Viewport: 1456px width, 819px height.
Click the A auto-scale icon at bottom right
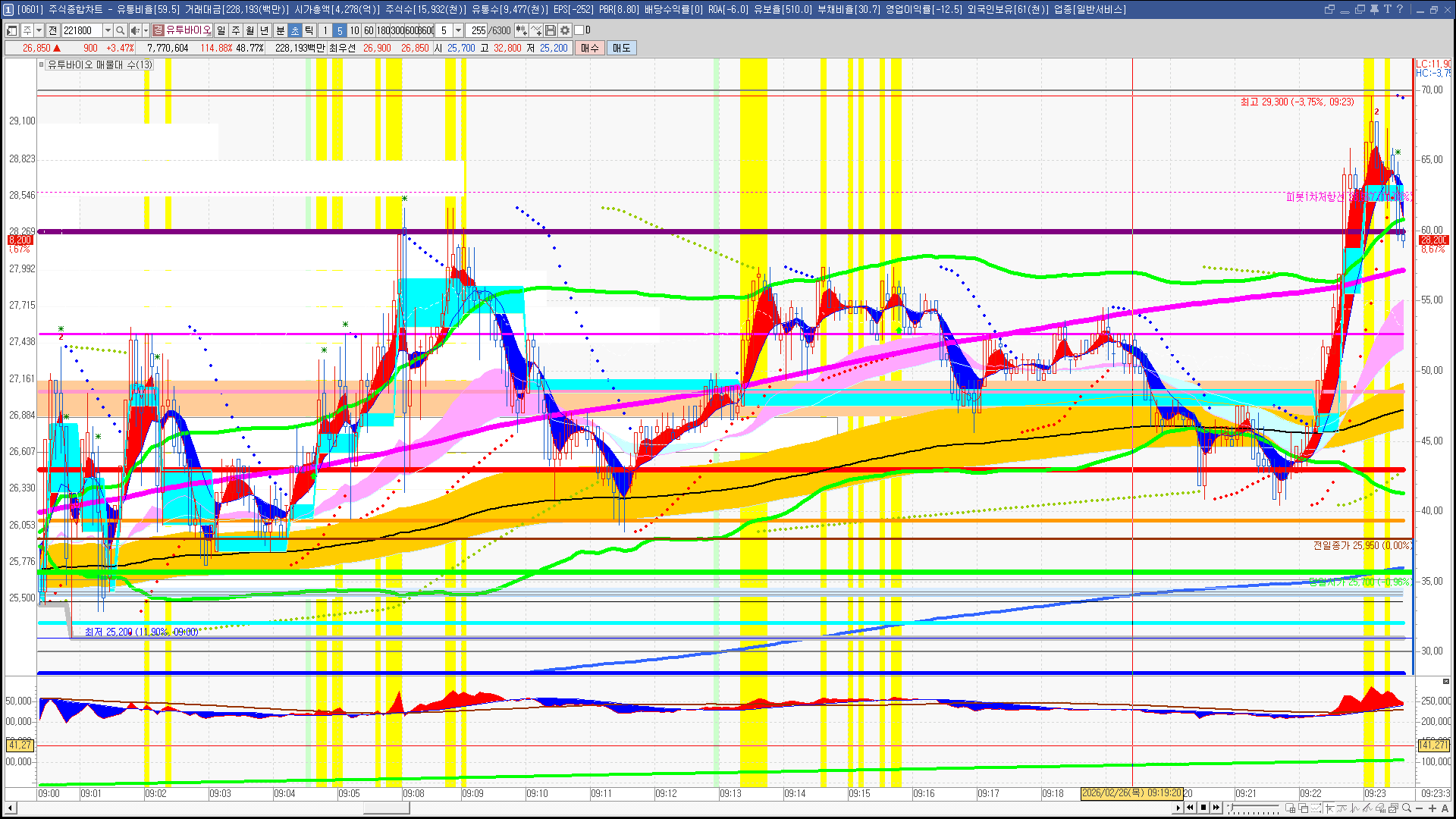[x=1445, y=808]
